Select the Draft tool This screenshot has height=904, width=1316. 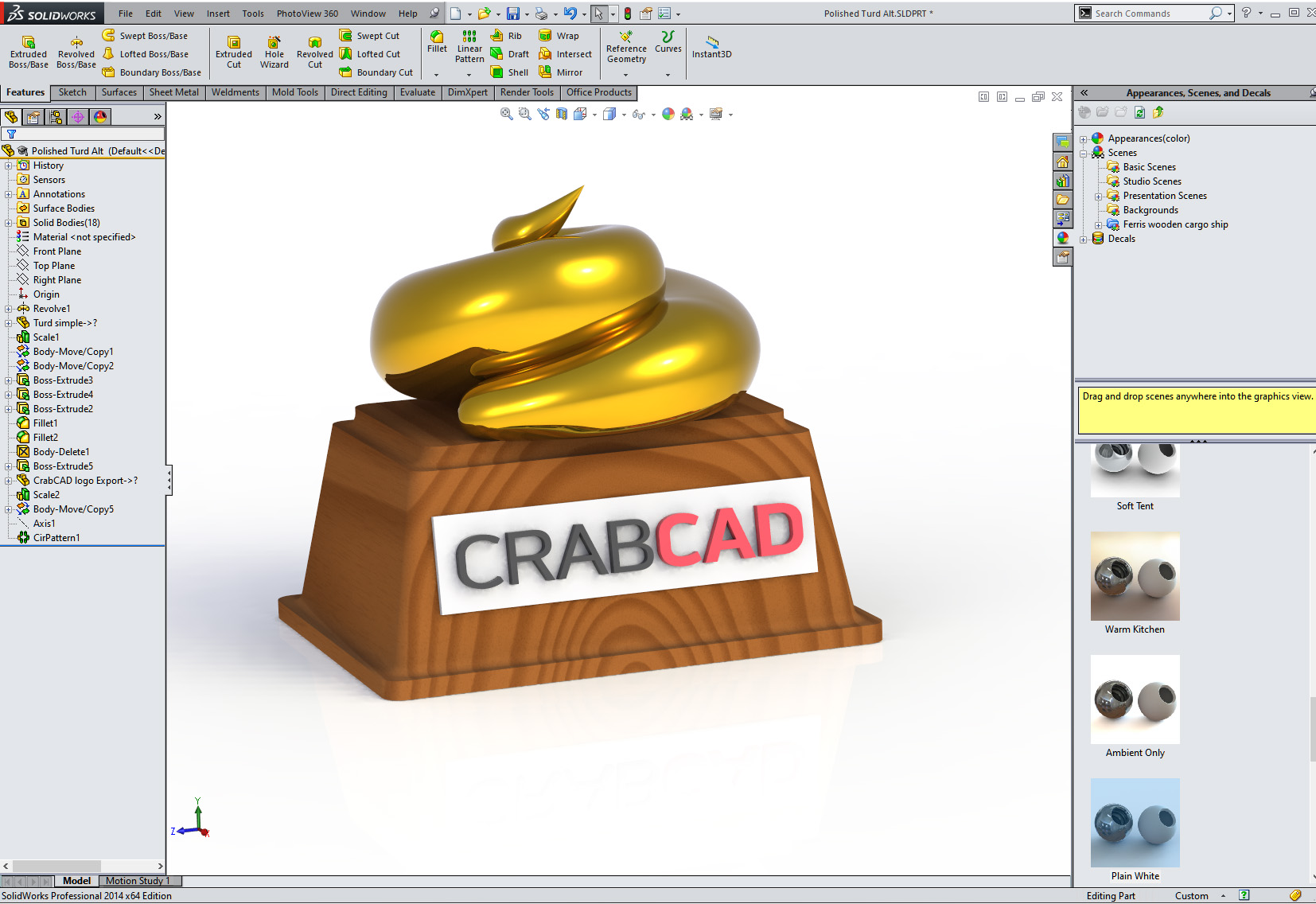509,54
